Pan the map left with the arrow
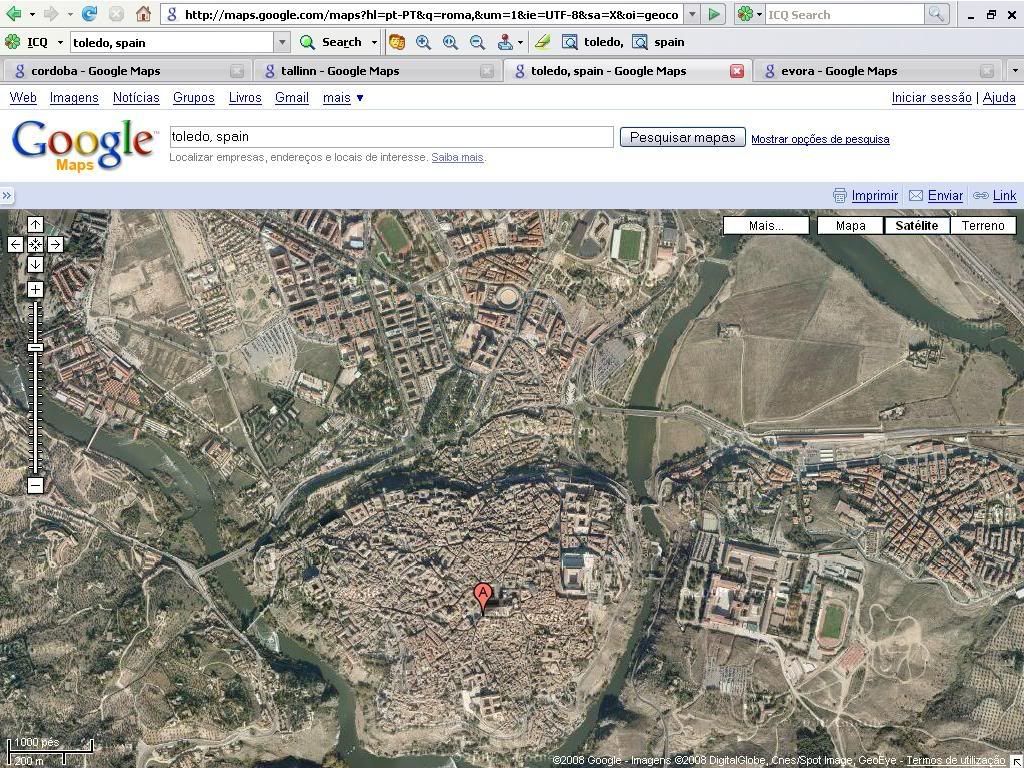1024x768 pixels. [x=16, y=244]
